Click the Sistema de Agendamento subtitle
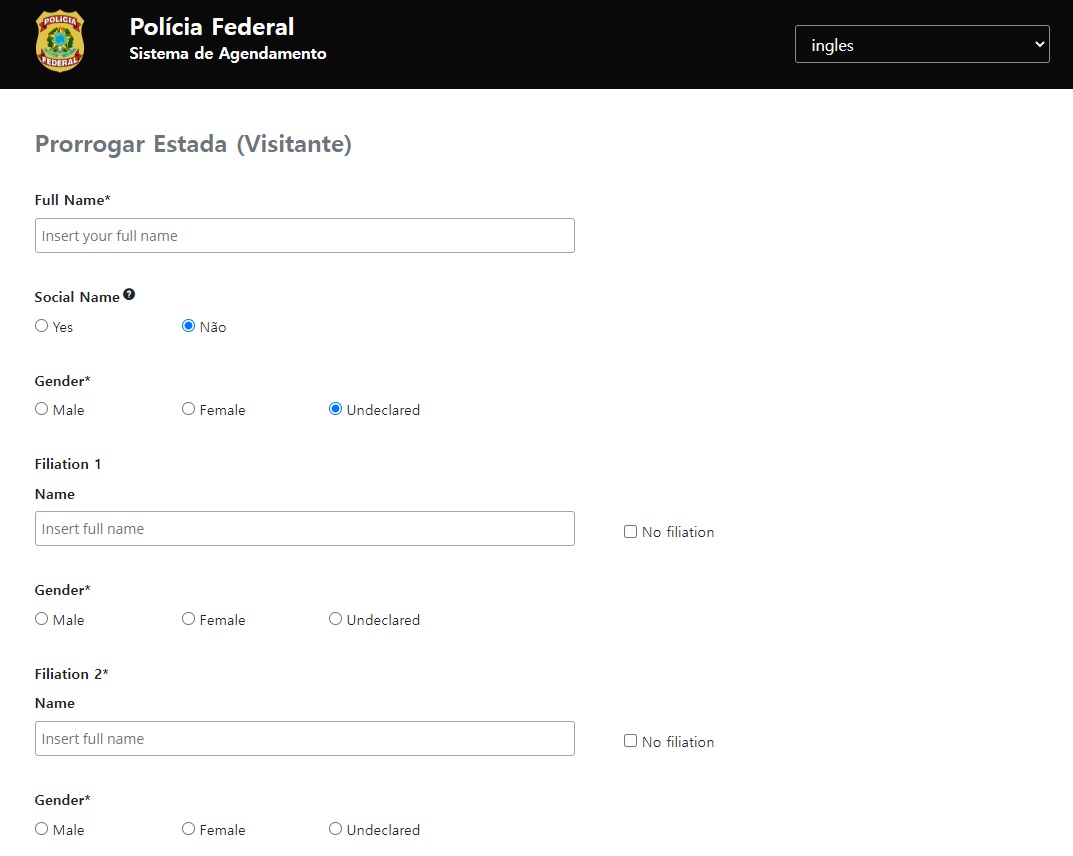The width and height of the screenshot is (1073, 856). click(x=228, y=53)
